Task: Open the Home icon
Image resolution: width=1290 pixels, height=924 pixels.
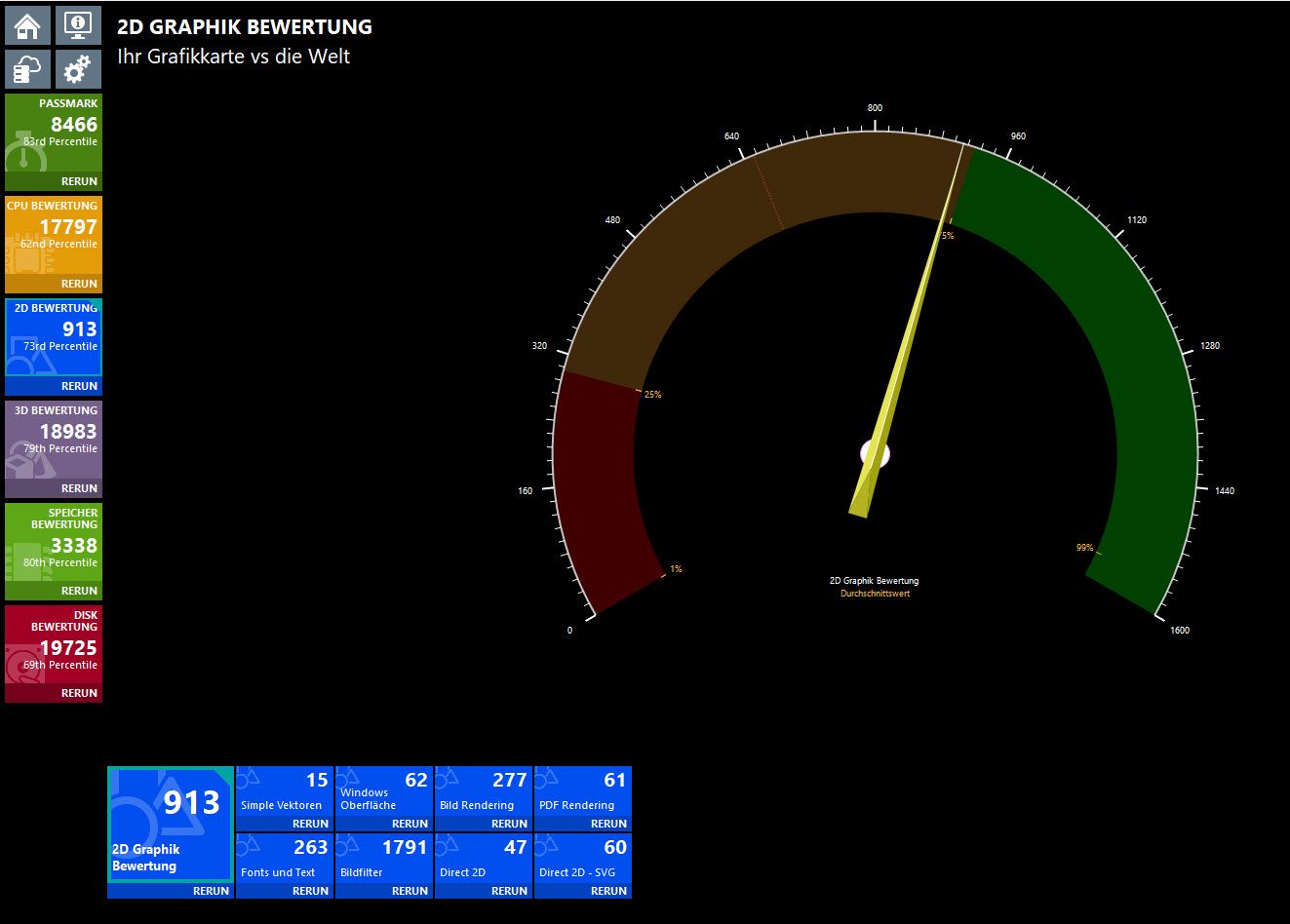Action: [28, 25]
